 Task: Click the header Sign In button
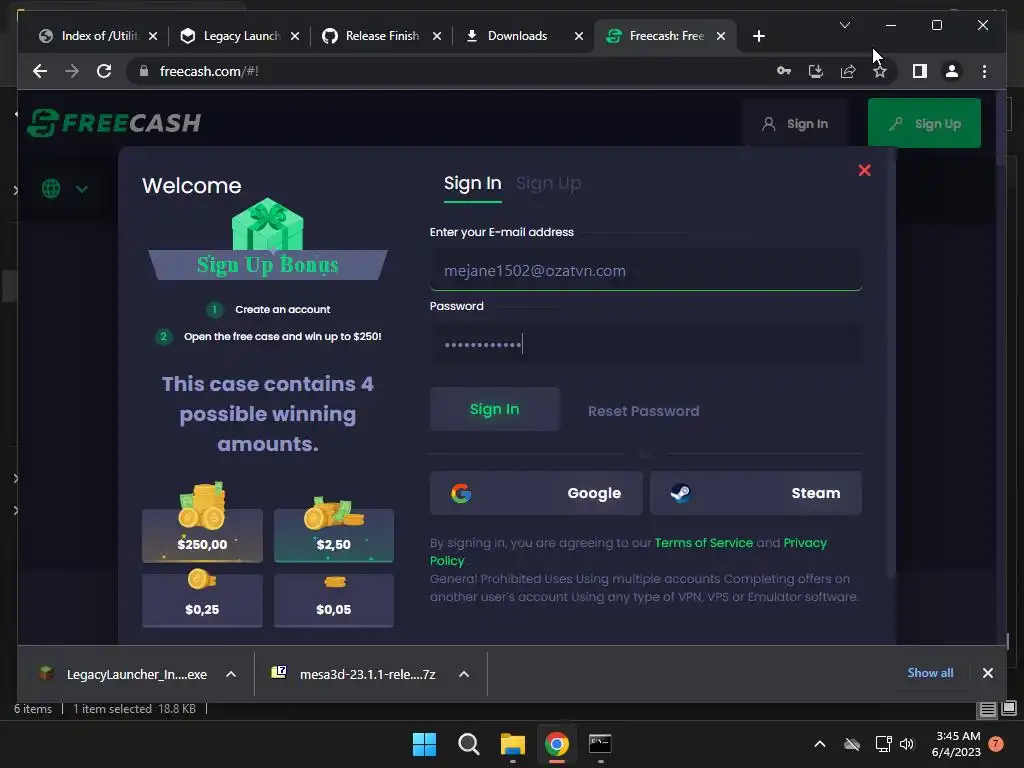[795, 123]
